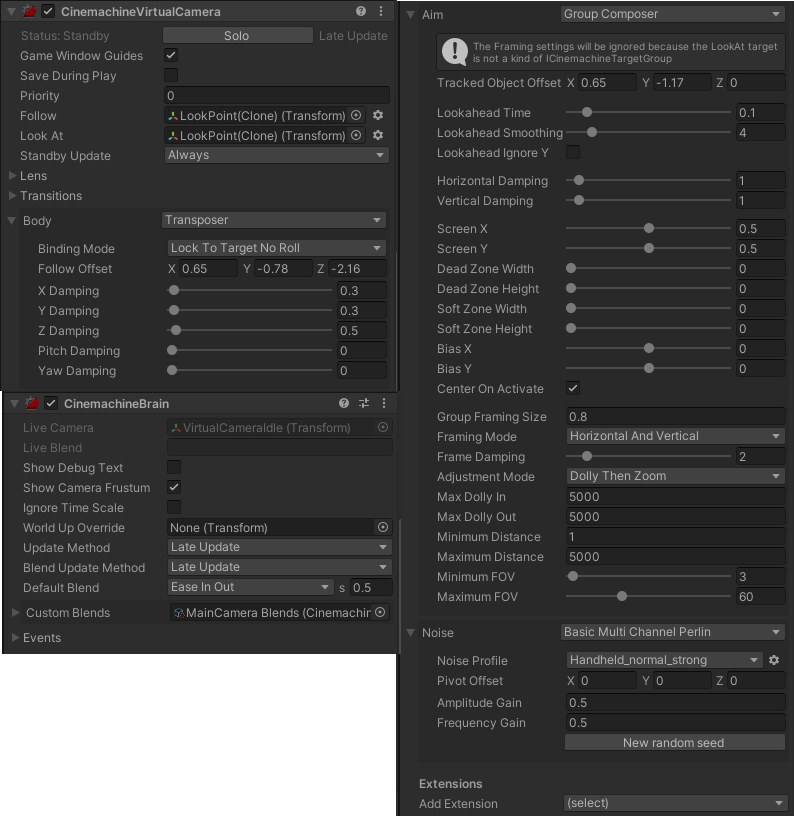Click the warning icon in Aim message box

point(455,52)
